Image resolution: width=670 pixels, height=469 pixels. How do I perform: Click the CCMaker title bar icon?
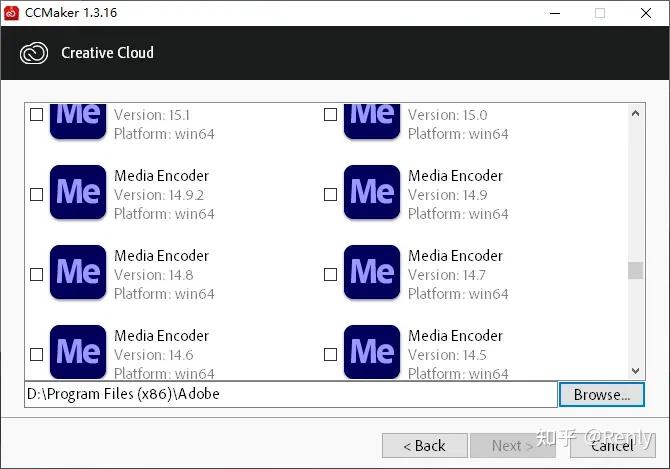click(x=11, y=13)
